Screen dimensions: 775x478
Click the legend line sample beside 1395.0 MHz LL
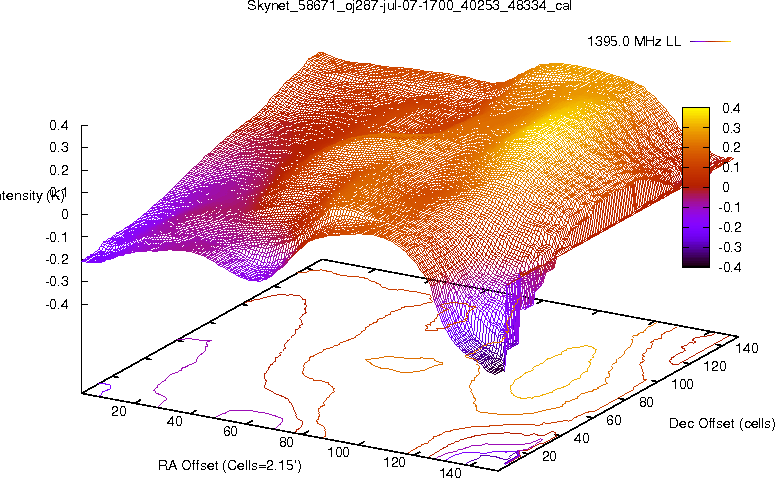pyautogui.click(x=710, y=42)
